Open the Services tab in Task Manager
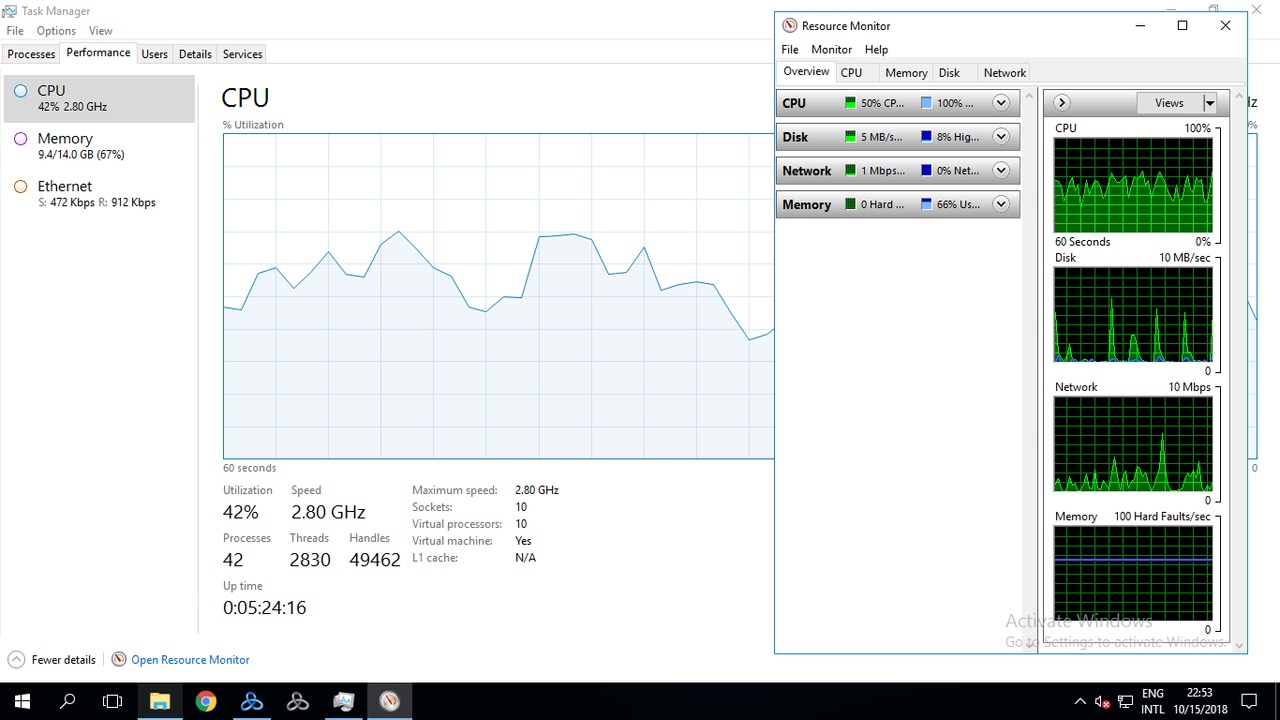 [242, 54]
